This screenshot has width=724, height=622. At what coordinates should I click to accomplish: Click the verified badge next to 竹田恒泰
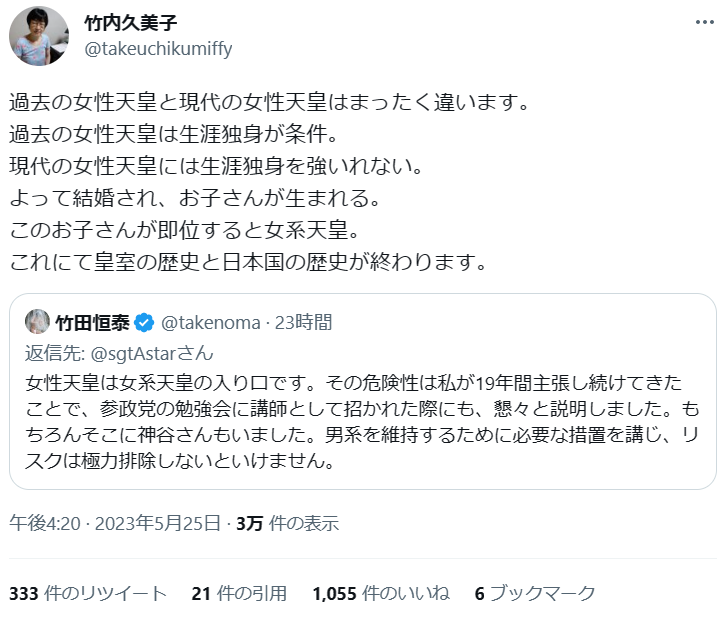(144, 322)
